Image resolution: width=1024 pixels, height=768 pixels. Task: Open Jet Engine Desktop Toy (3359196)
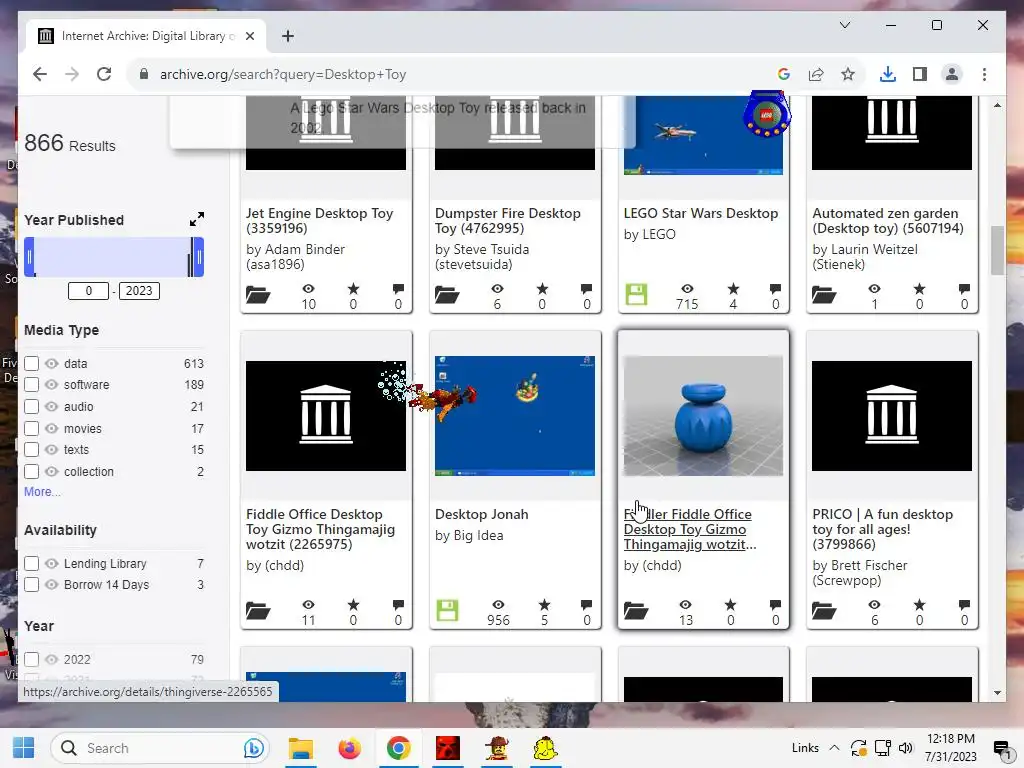tap(319, 221)
